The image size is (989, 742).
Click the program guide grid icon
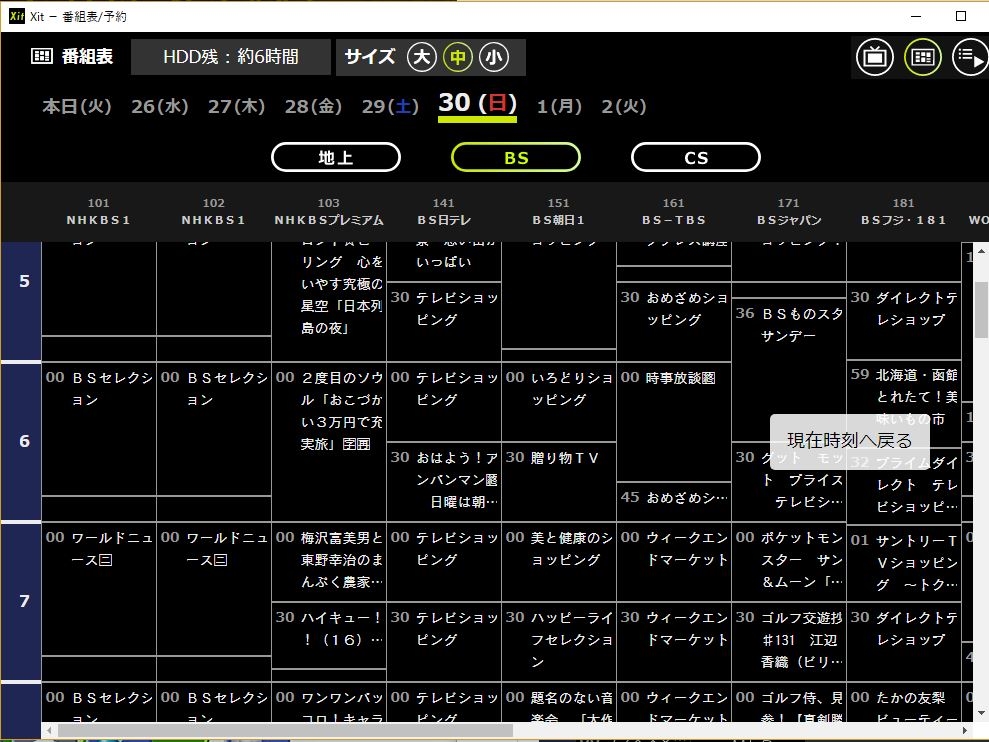point(922,58)
